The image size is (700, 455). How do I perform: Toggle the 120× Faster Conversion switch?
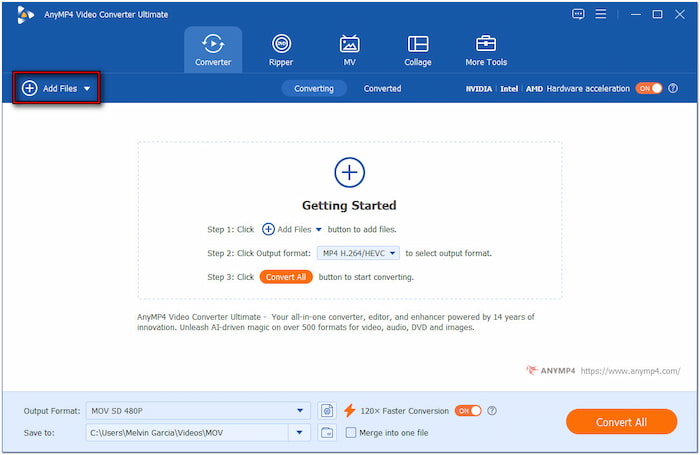[x=468, y=411]
